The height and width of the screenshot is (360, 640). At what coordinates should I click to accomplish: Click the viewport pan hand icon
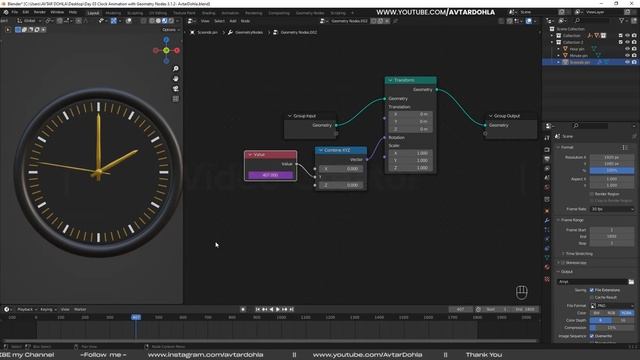176,79
